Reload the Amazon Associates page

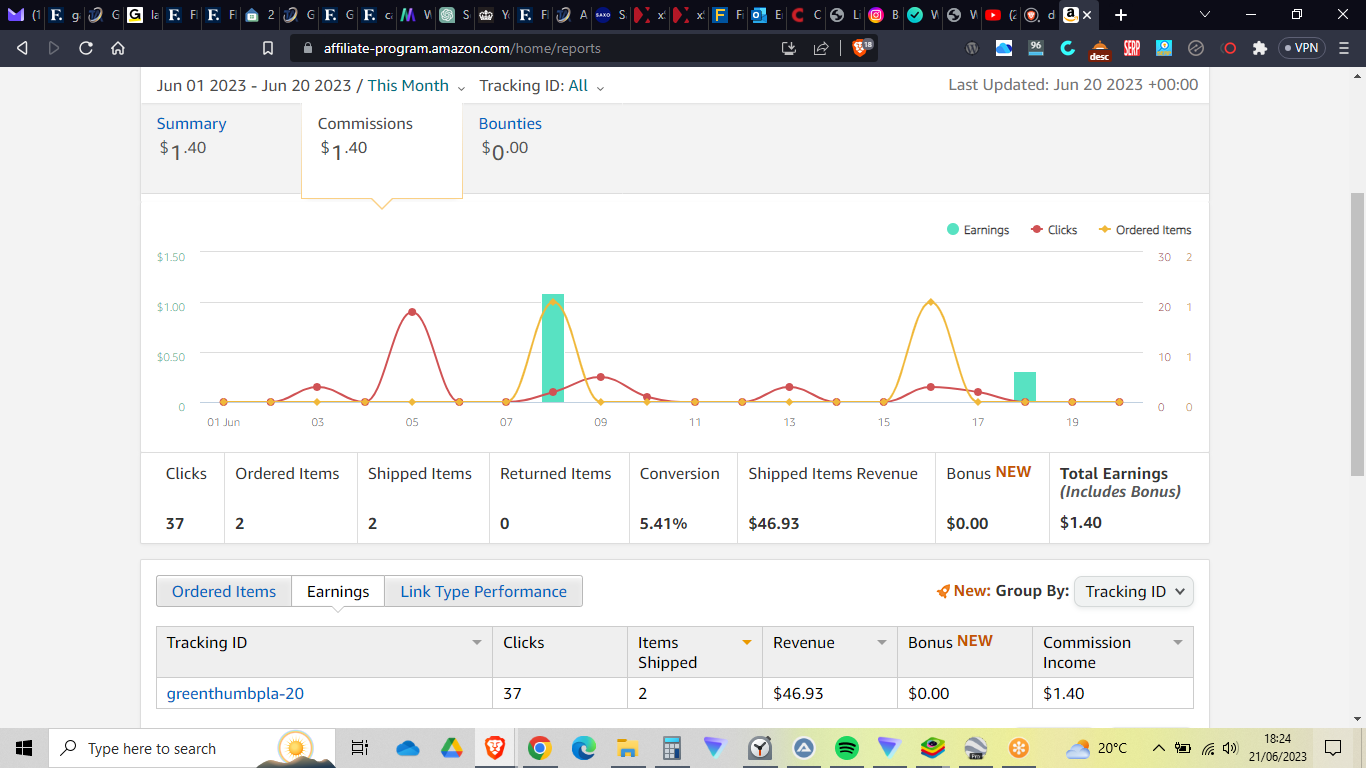86,48
